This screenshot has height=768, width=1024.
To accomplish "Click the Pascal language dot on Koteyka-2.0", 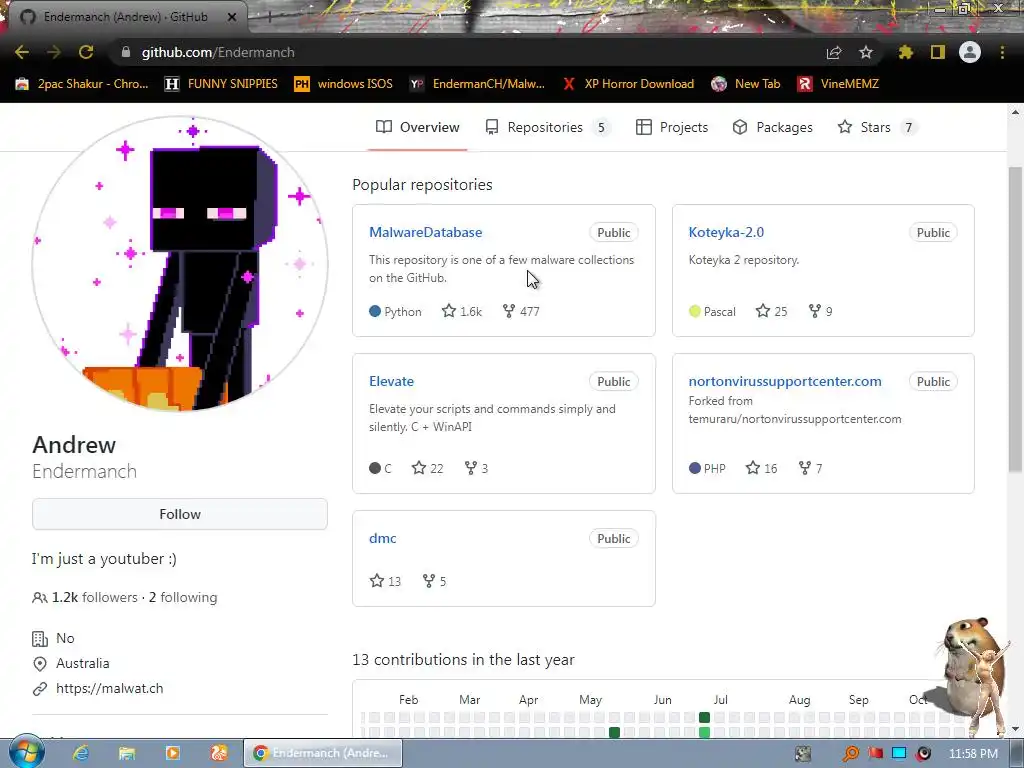I will [695, 312].
